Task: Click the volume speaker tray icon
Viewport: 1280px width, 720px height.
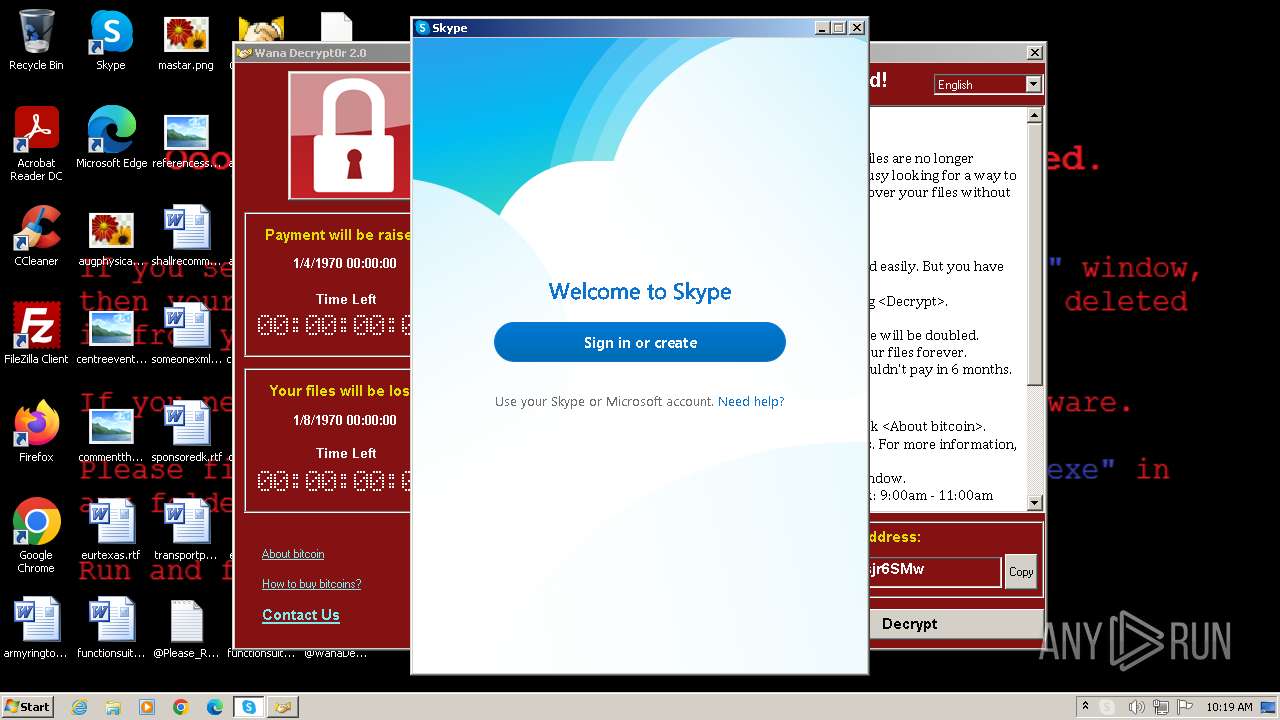Action: pos(1136,707)
